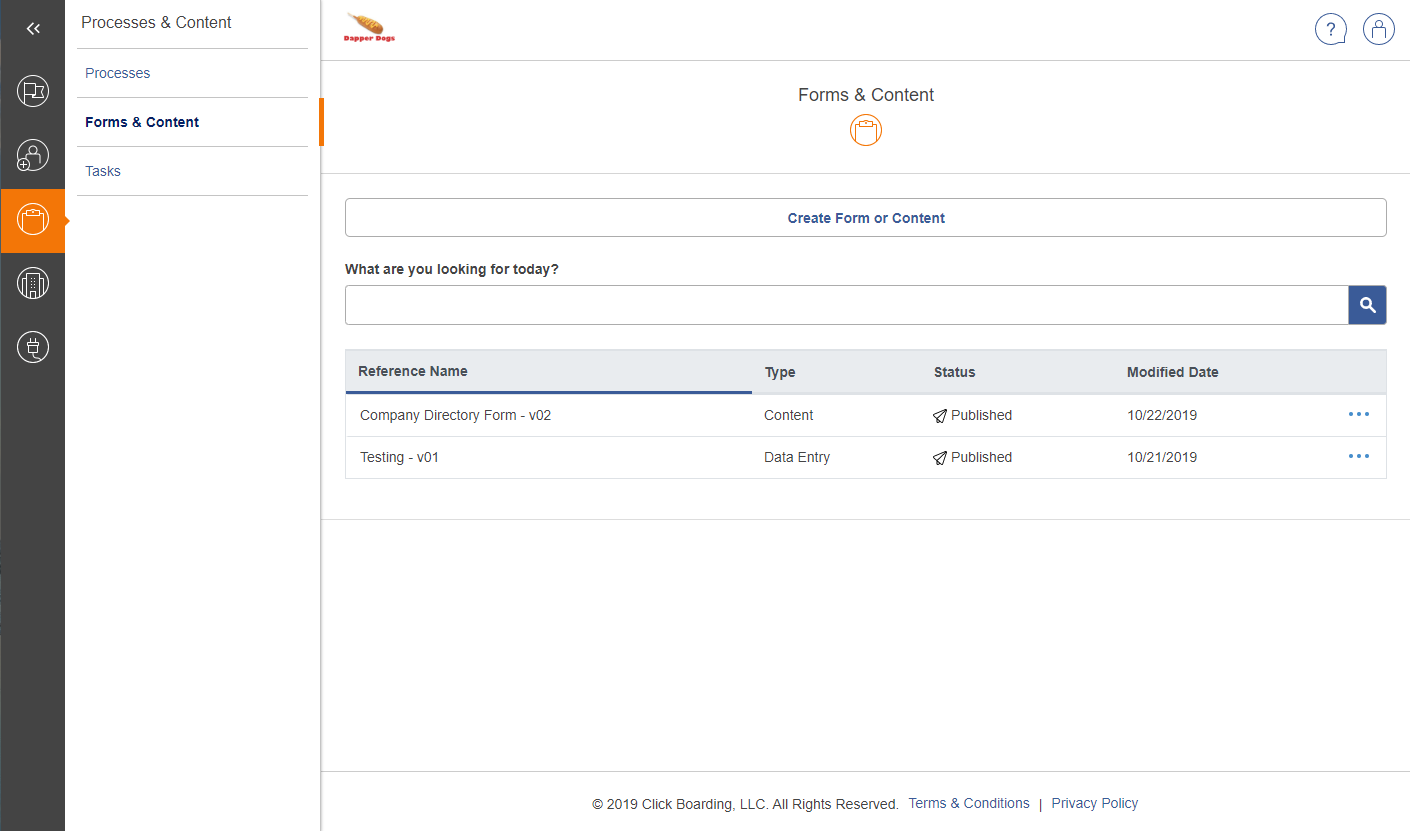Click the Dapper Dogs logo
Viewport: 1410px width, 831px height.
tap(370, 29)
